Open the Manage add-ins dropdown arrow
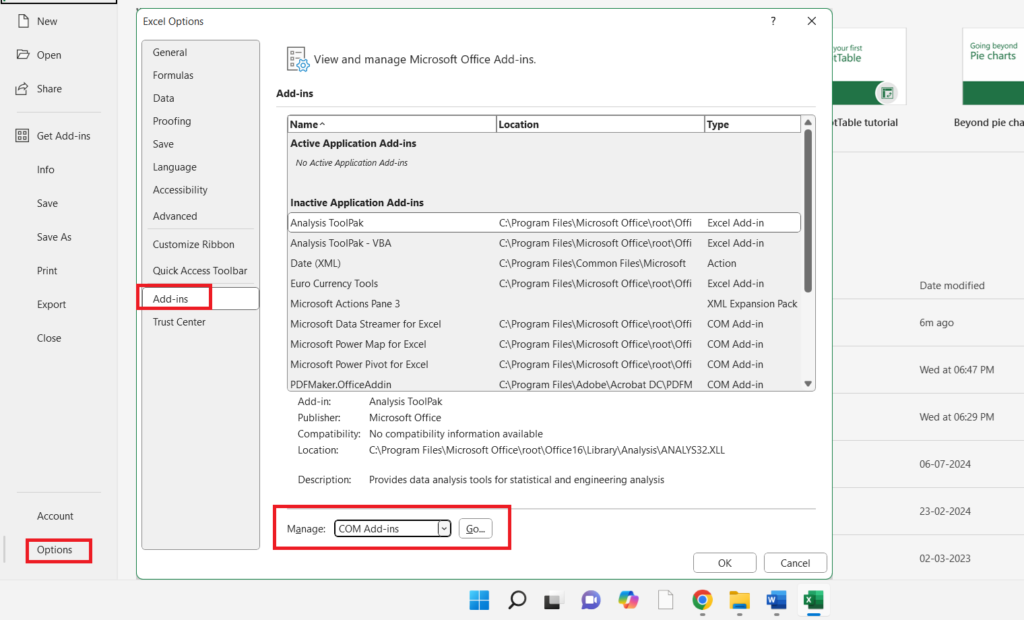This screenshot has width=1024, height=620. point(444,529)
